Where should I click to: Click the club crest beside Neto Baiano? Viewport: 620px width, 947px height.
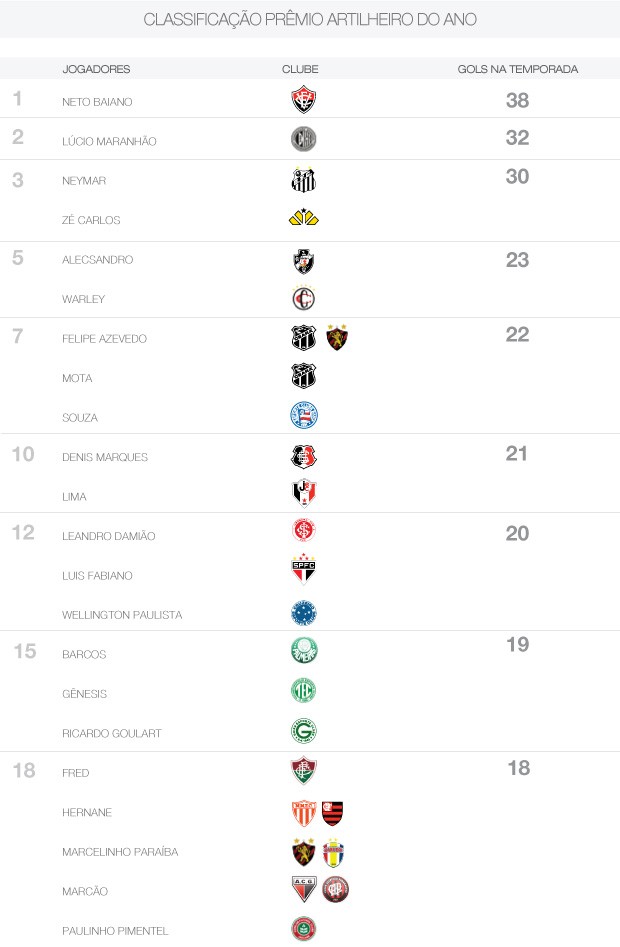point(303,100)
